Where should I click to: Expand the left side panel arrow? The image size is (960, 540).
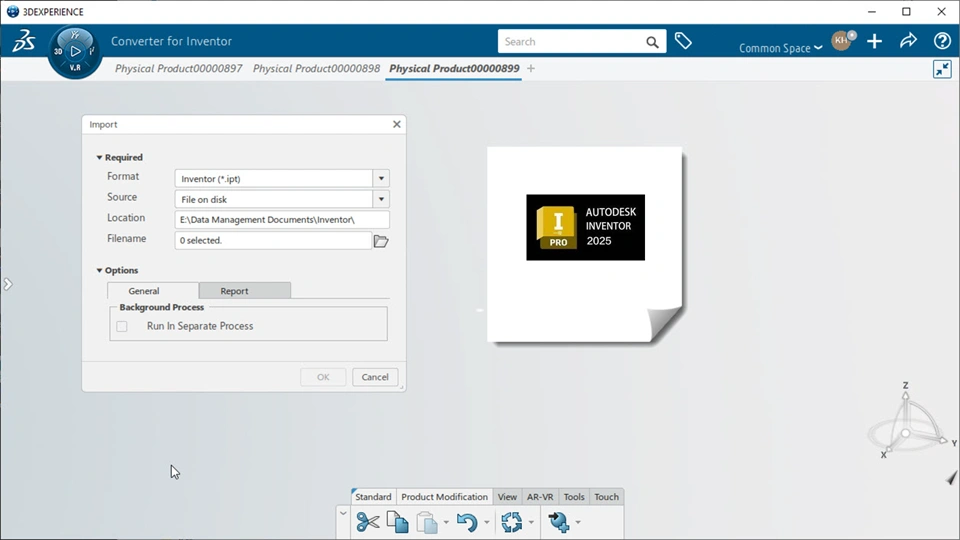7,284
